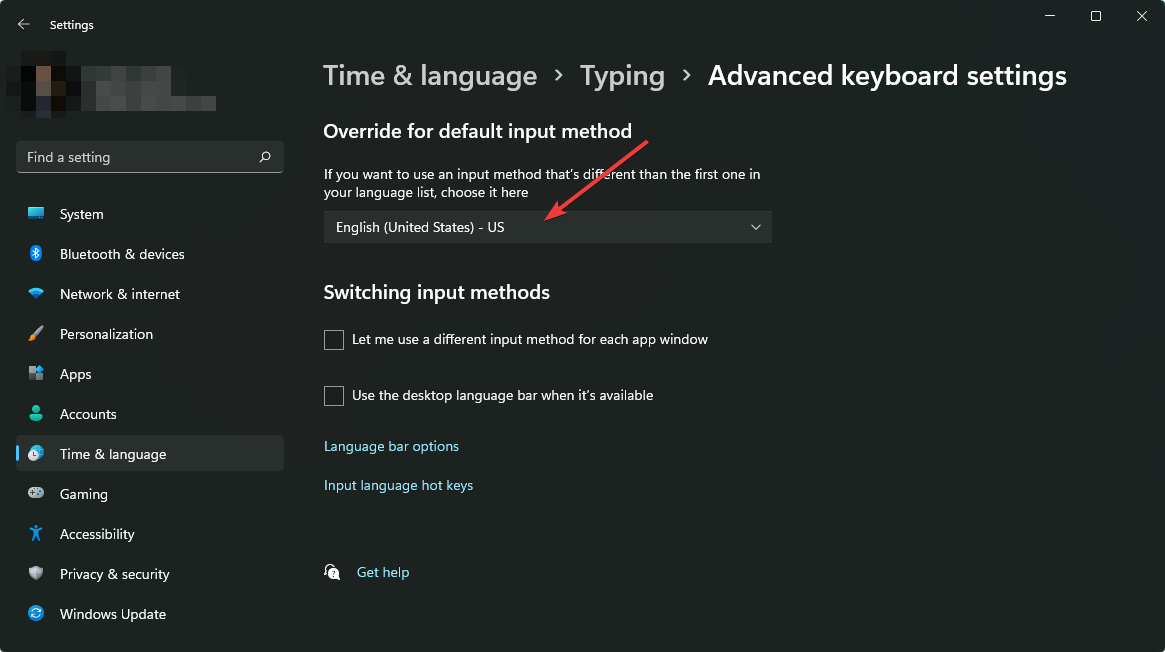The image size is (1165, 652).
Task: Click the Get help link
Action: (383, 573)
